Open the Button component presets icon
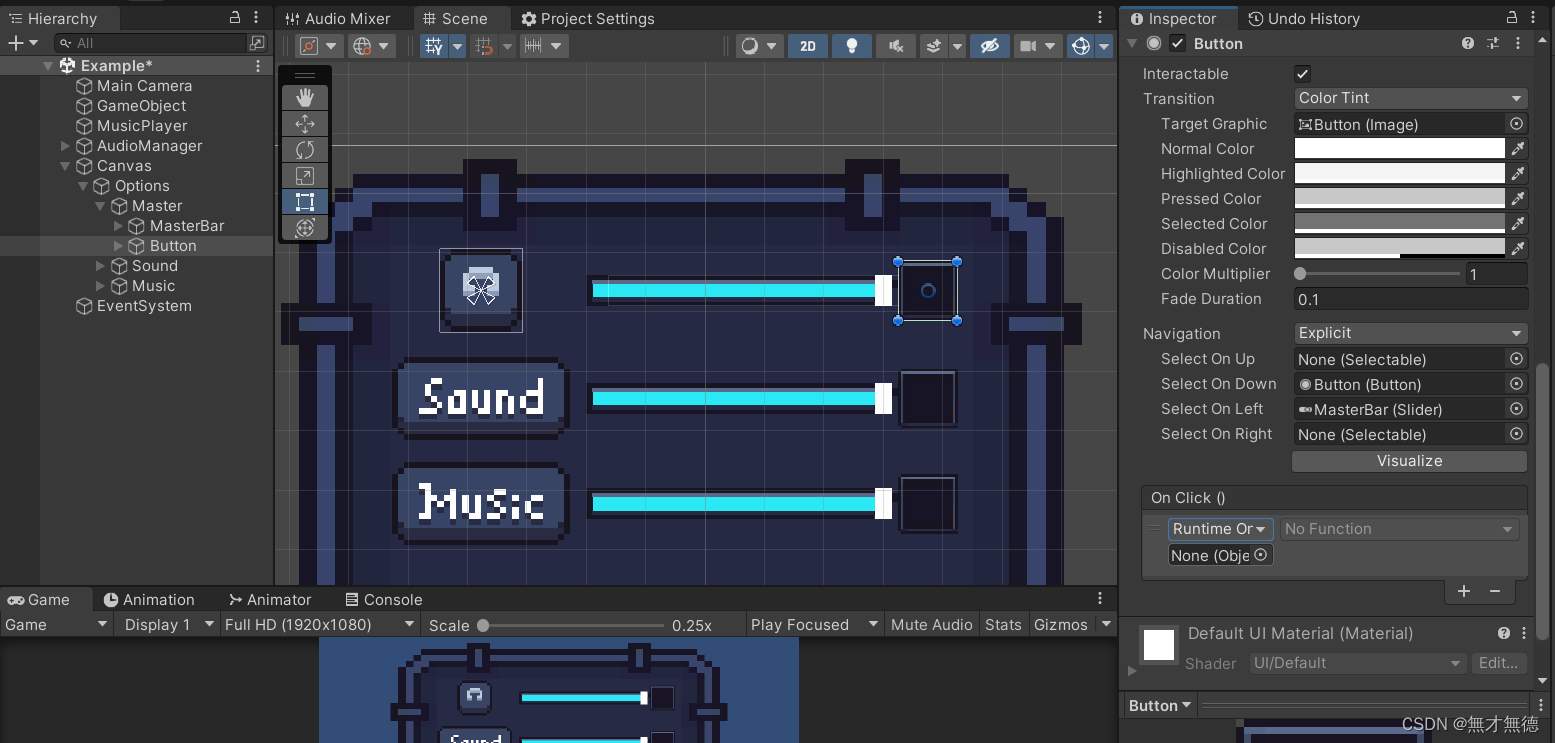 (x=1493, y=43)
